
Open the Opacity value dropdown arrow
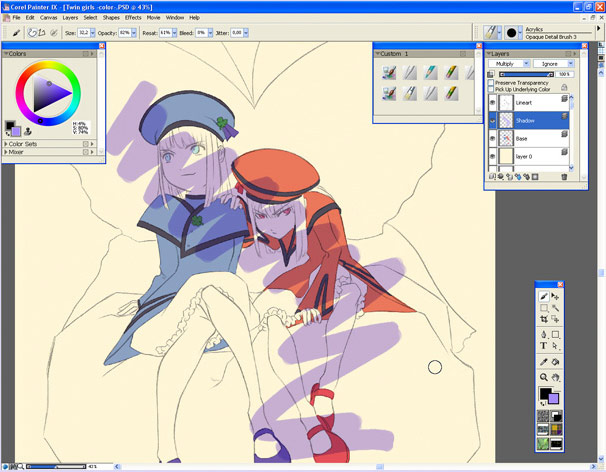point(134,33)
